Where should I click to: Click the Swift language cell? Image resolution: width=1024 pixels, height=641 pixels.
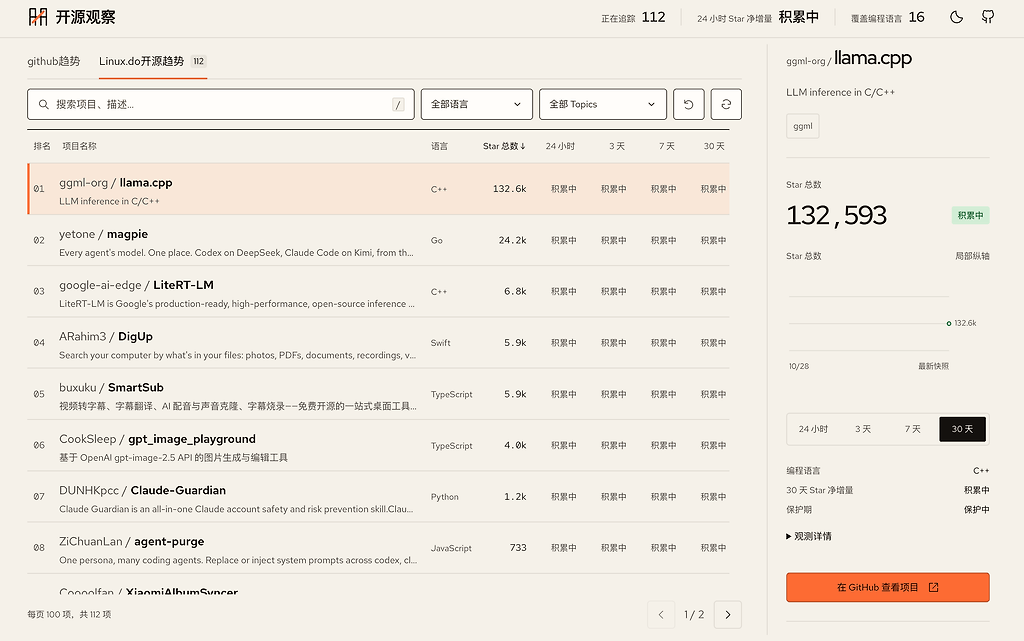tap(440, 343)
